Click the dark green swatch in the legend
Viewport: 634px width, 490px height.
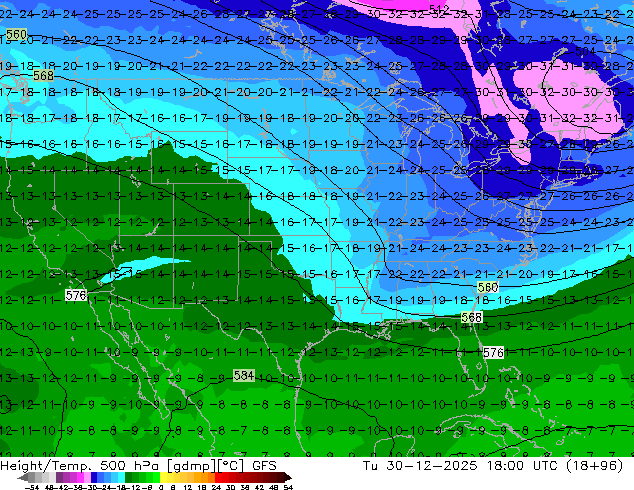click(129, 477)
